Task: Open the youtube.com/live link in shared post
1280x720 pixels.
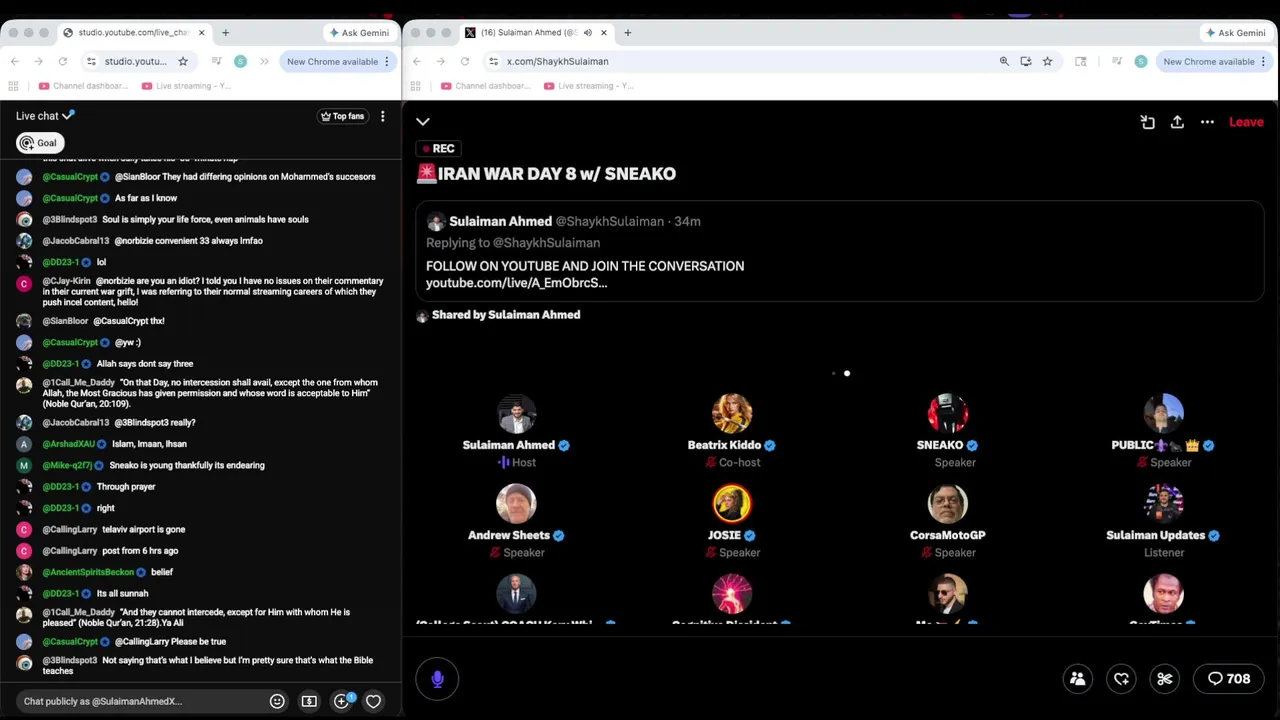Action: 516,283
